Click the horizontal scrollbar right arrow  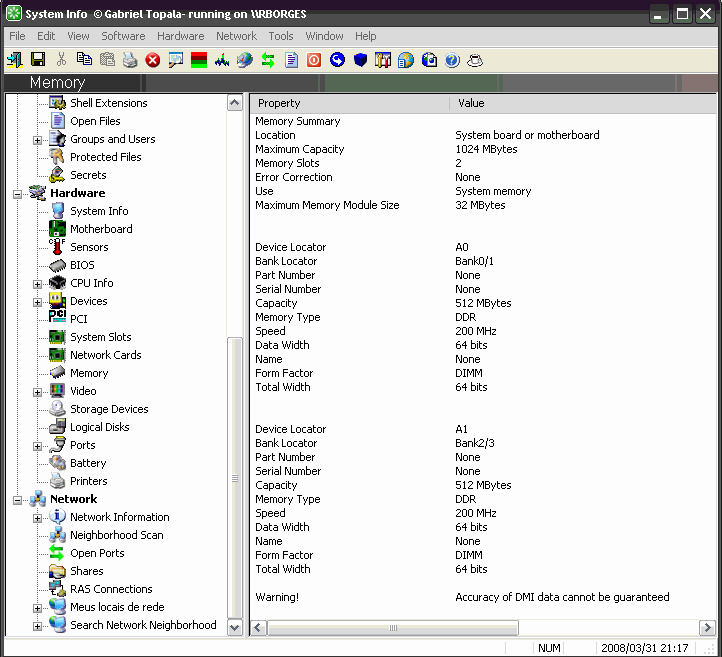click(707, 627)
